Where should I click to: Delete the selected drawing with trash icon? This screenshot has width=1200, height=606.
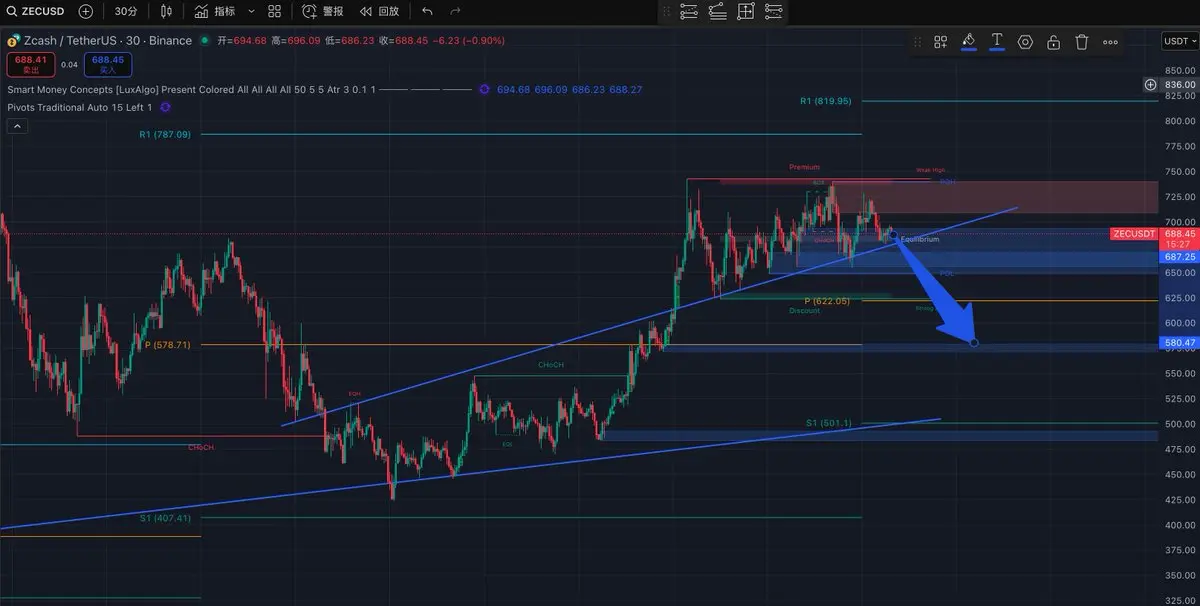tap(1081, 42)
